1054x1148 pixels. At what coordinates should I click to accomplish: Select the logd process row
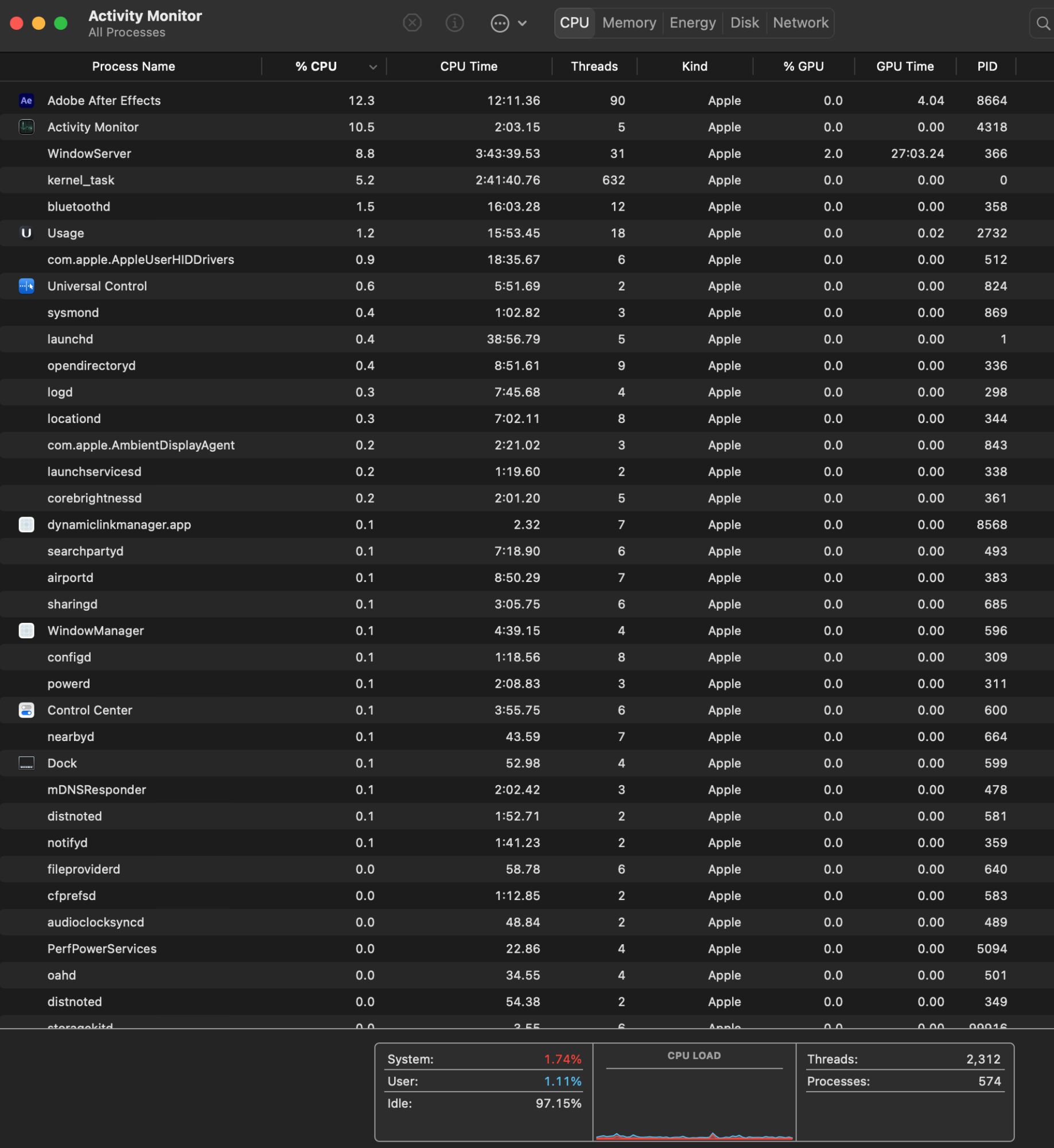click(527, 392)
